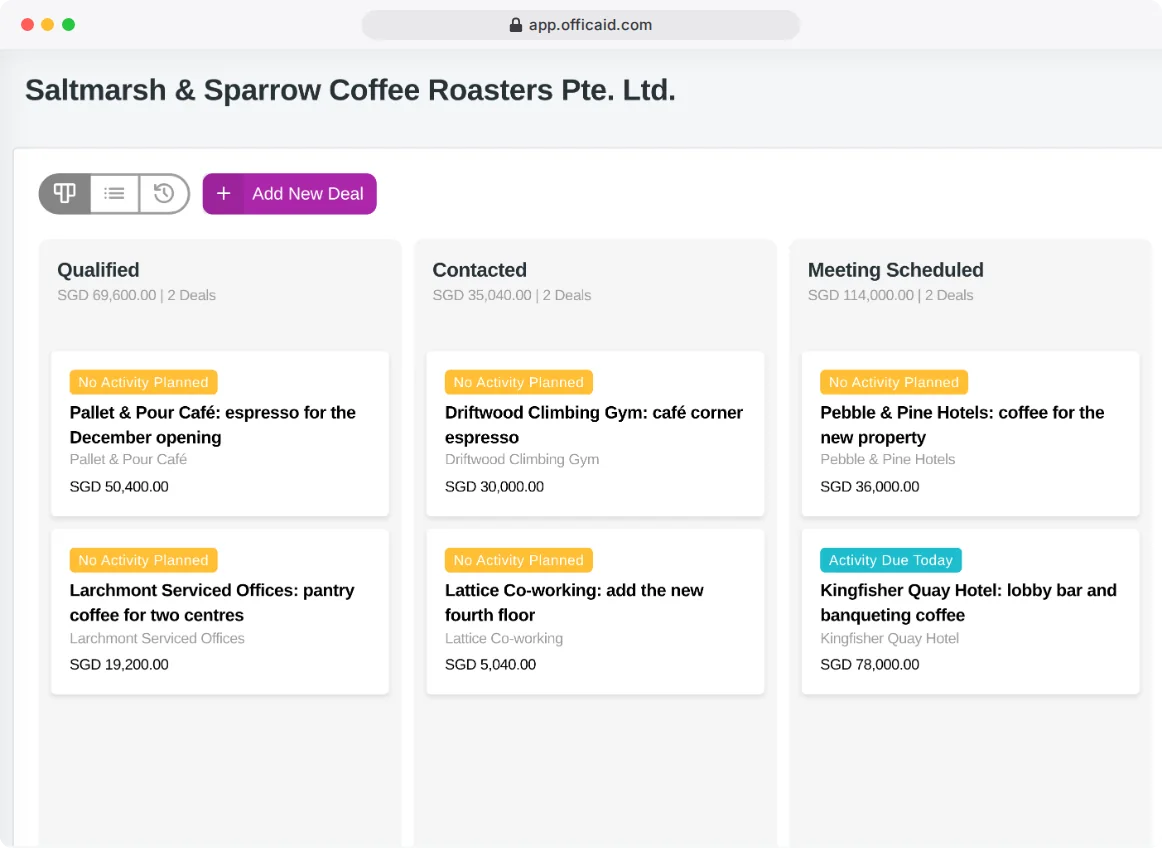Click the SGD 19,200.00 deal amount

(x=119, y=665)
